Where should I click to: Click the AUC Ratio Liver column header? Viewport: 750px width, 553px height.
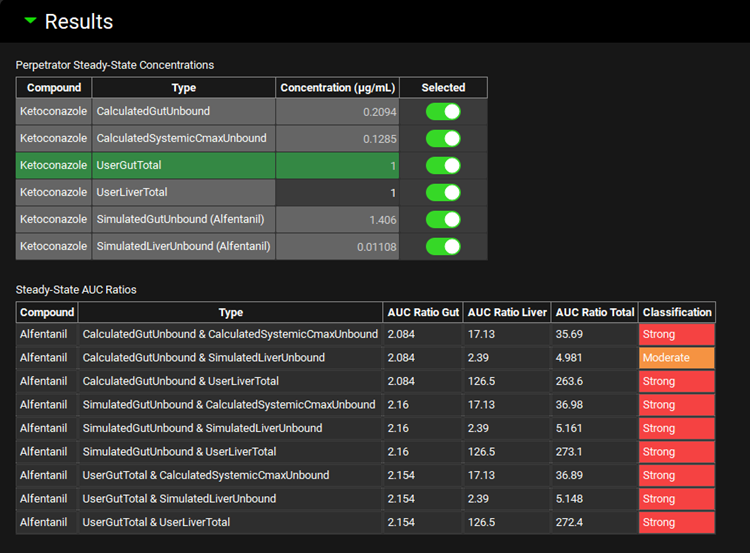coord(507,312)
